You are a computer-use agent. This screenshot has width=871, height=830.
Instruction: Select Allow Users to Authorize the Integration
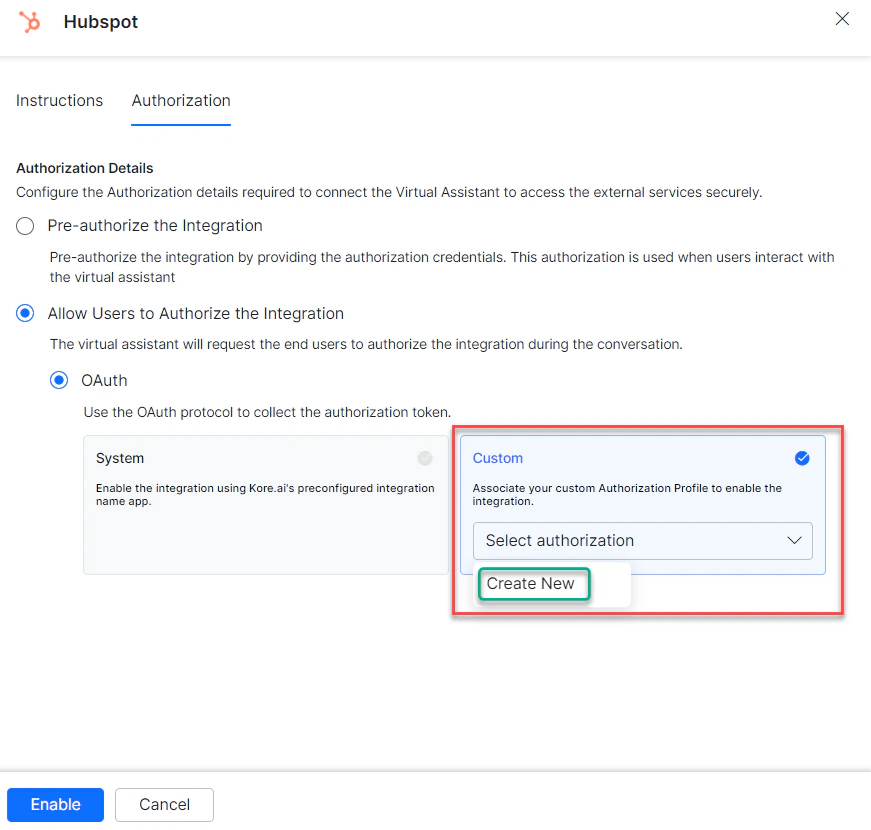click(x=24, y=313)
